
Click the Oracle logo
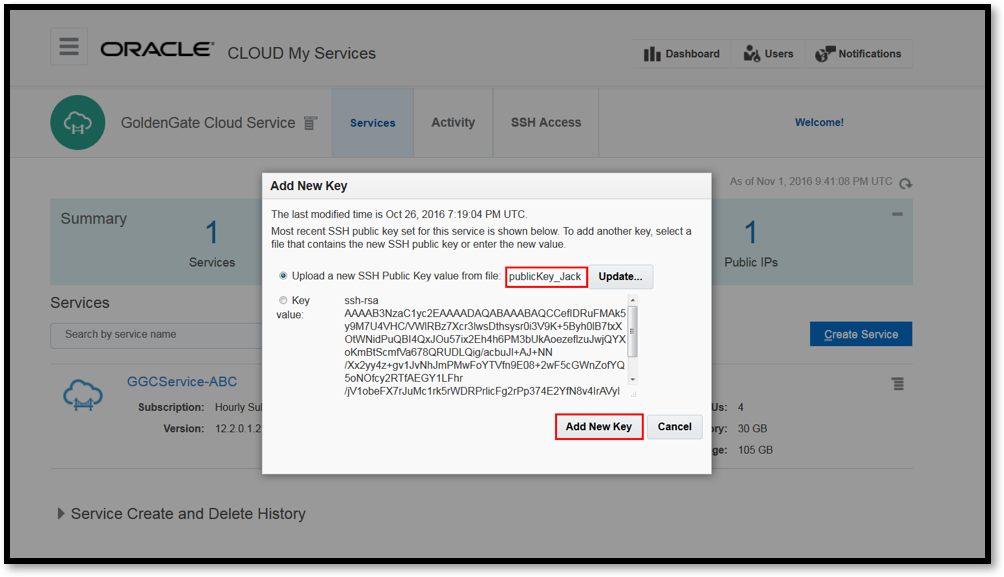156,50
